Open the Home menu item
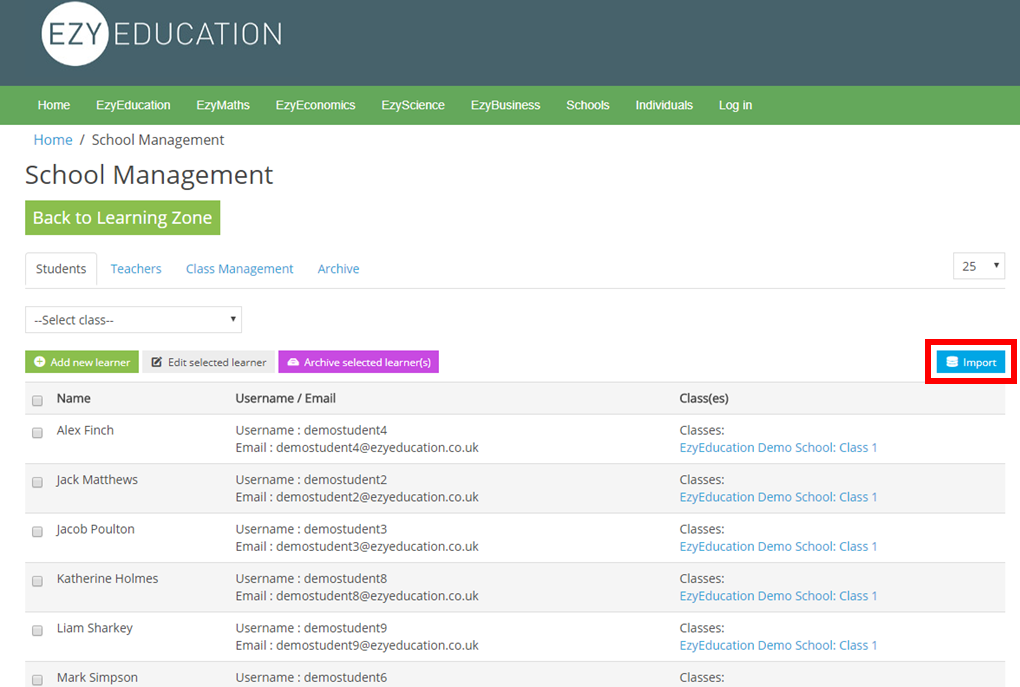The height and width of the screenshot is (687, 1020). click(x=53, y=105)
